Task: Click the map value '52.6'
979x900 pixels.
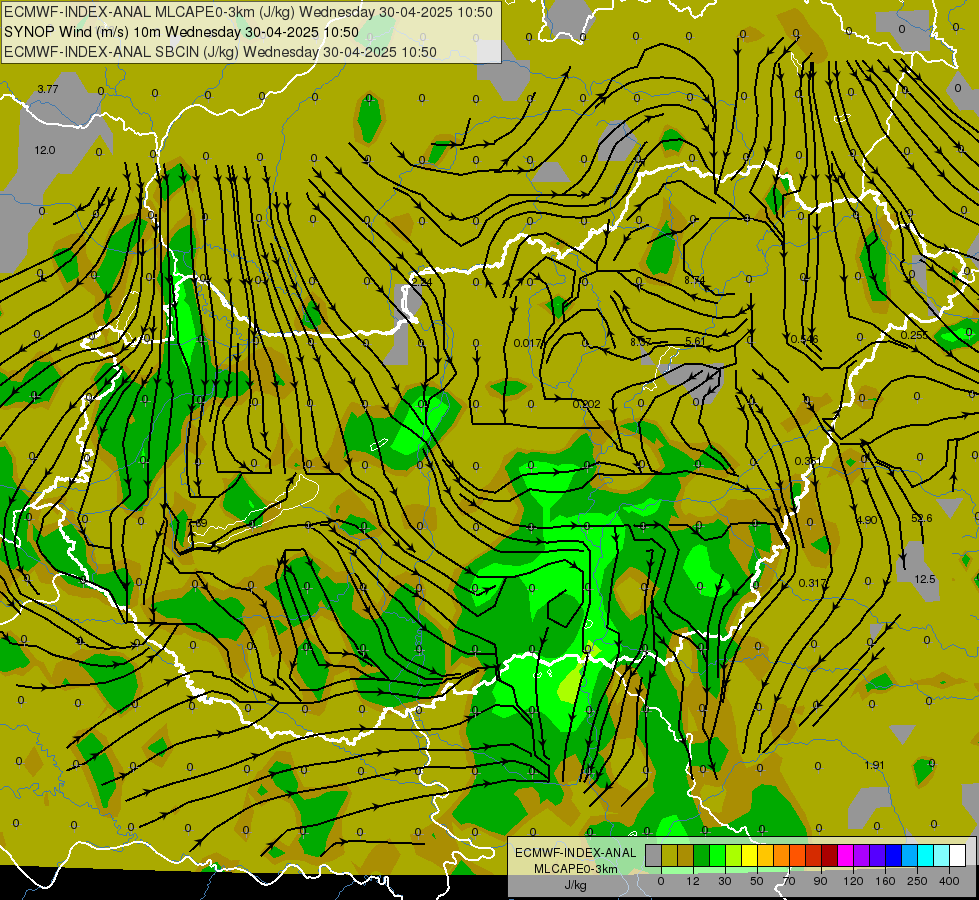Action: tap(922, 518)
